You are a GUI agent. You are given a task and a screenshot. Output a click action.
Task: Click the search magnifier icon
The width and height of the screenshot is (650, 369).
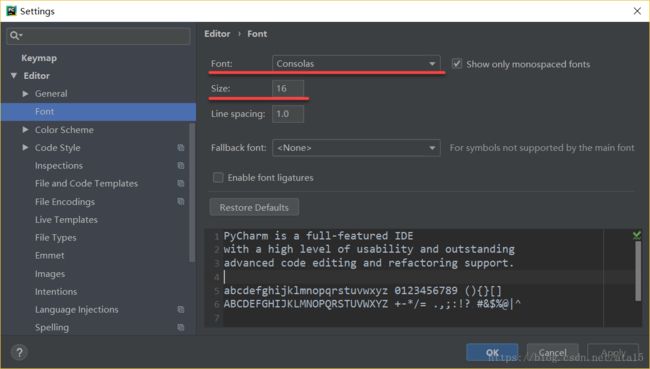[x=15, y=36]
